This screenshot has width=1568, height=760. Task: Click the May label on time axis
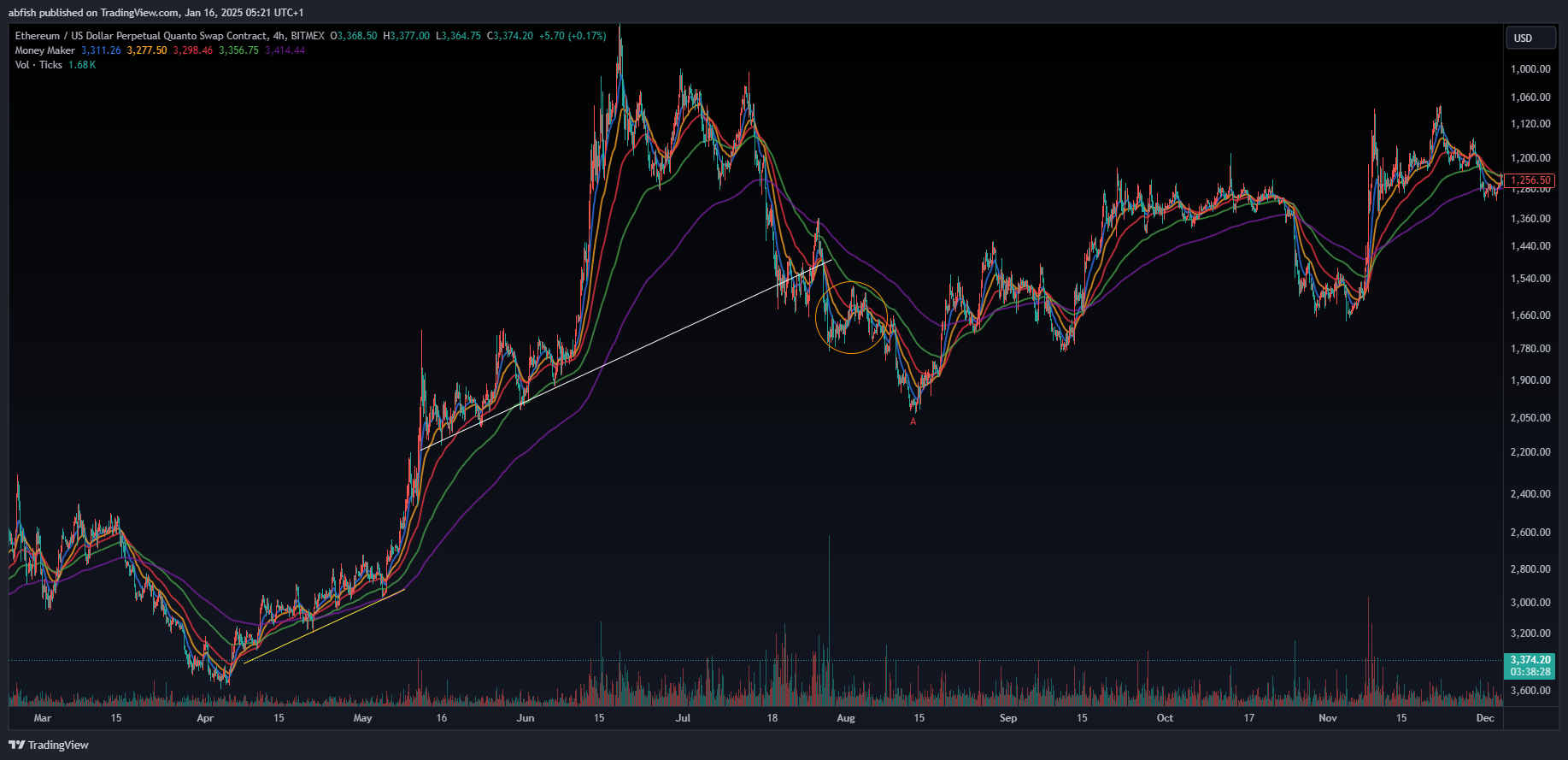click(362, 718)
